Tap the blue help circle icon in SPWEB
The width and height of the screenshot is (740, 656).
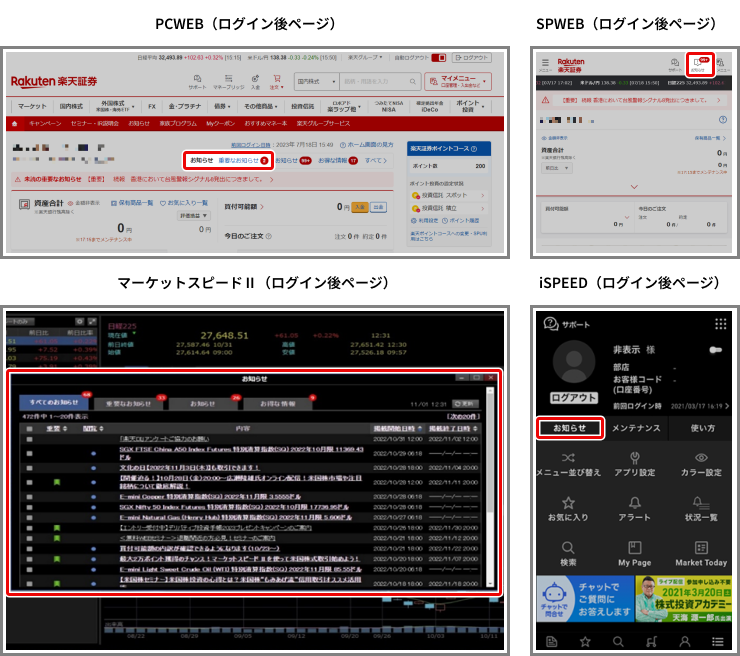click(x=723, y=119)
